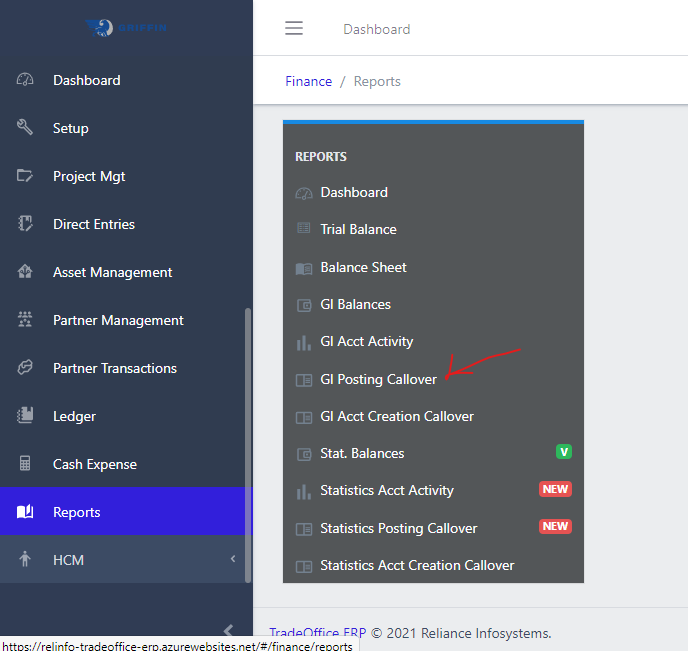Click the Ledger book icon in sidebar
This screenshot has width=688, height=651.
pos(26,416)
